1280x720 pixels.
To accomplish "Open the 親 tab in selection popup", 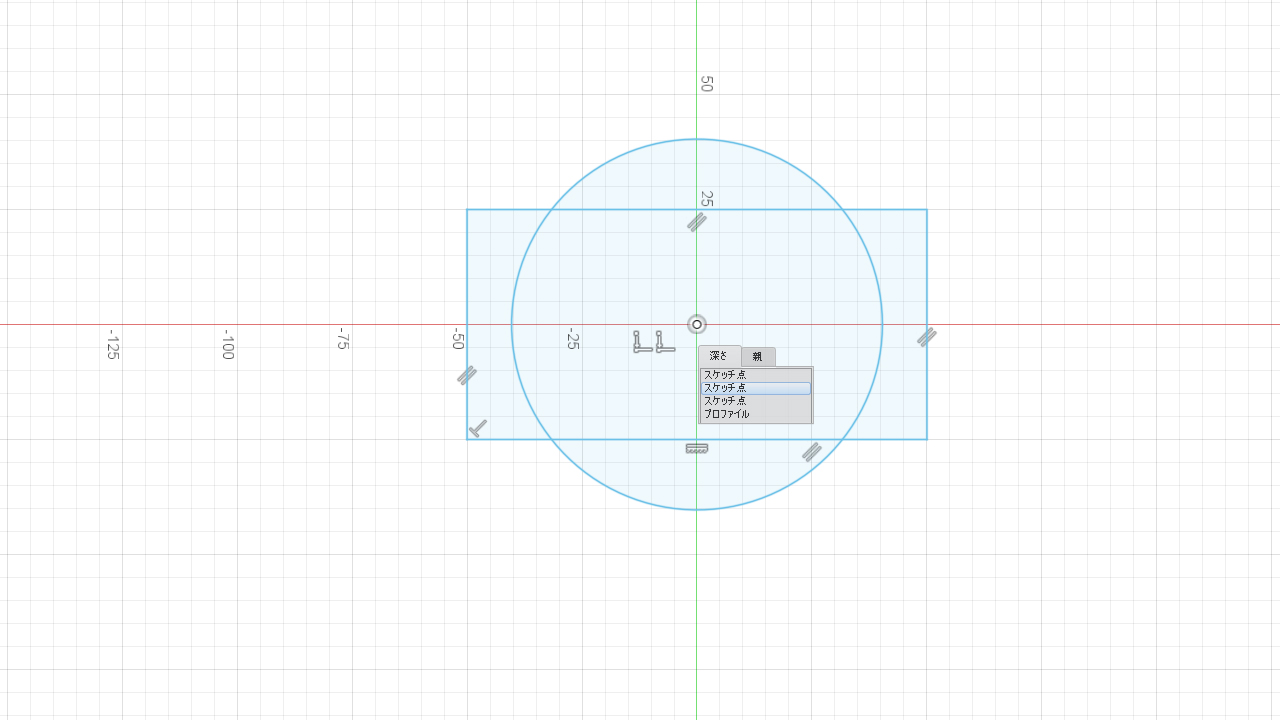I will 758,357.
